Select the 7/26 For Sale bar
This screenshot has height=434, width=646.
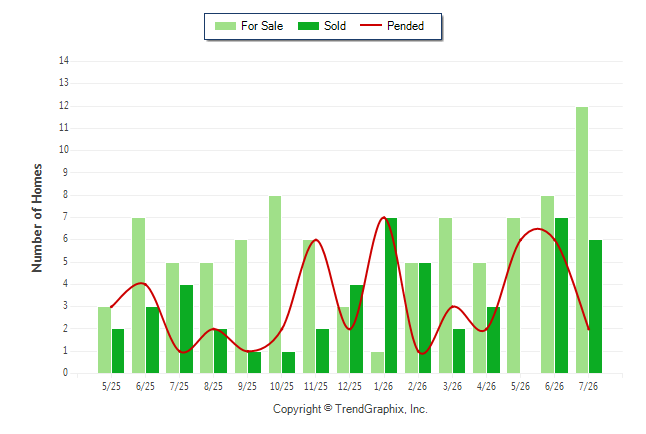point(582,240)
